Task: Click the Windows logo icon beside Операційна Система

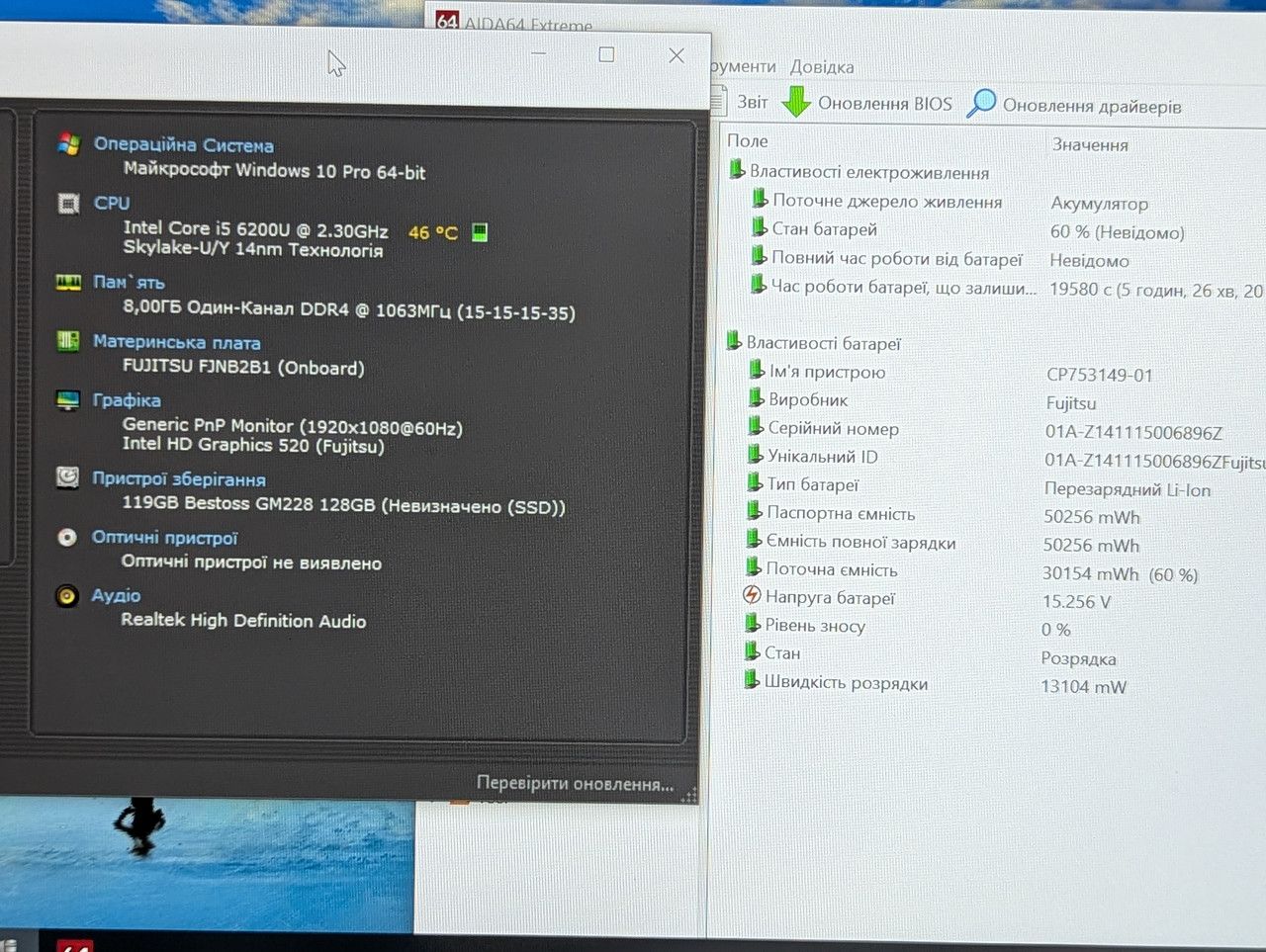Action: coord(68,144)
